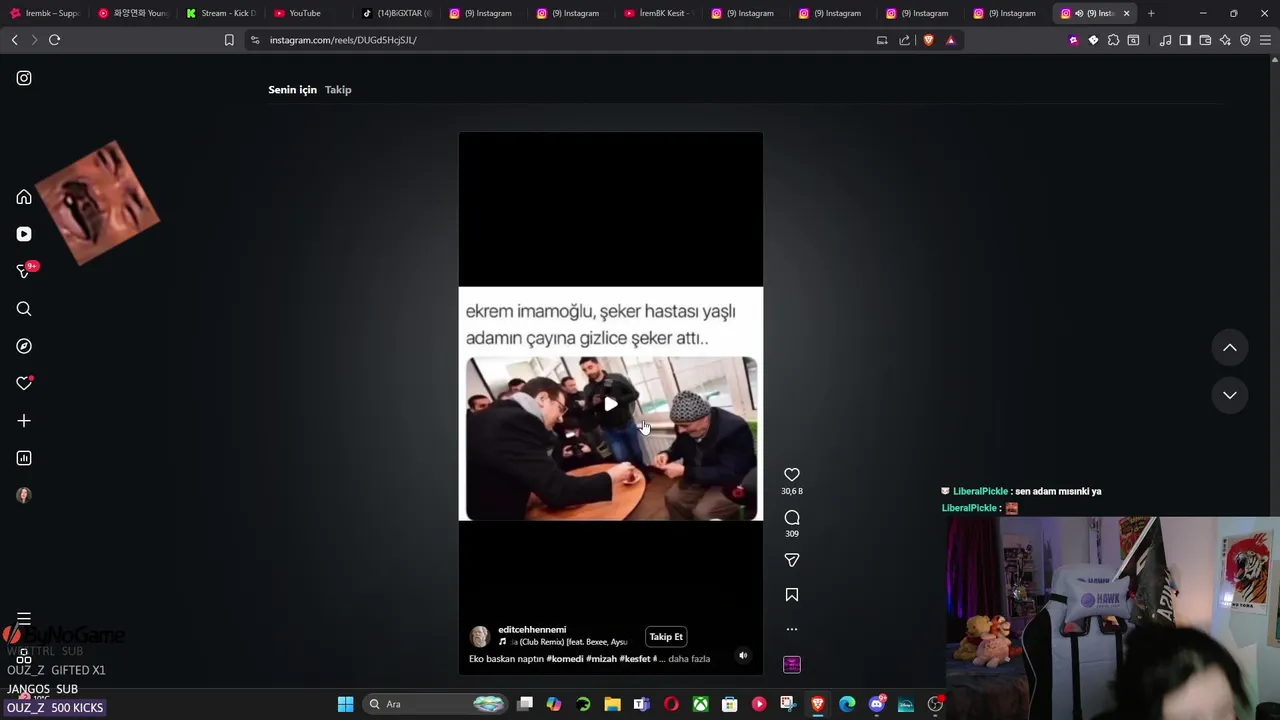Open the #komedi hashtag
1280x720 pixels.
pyautogui.click(x=565, y=659)
